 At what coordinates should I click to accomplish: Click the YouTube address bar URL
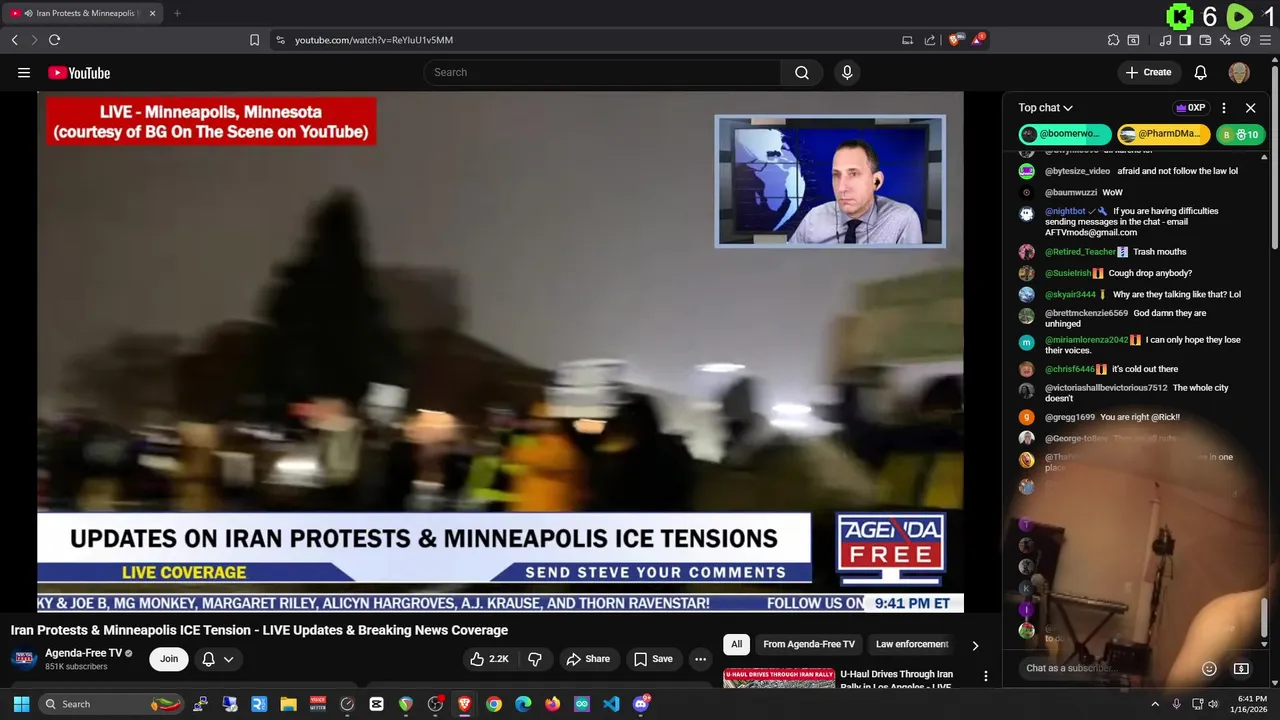[x=374, y=40]
